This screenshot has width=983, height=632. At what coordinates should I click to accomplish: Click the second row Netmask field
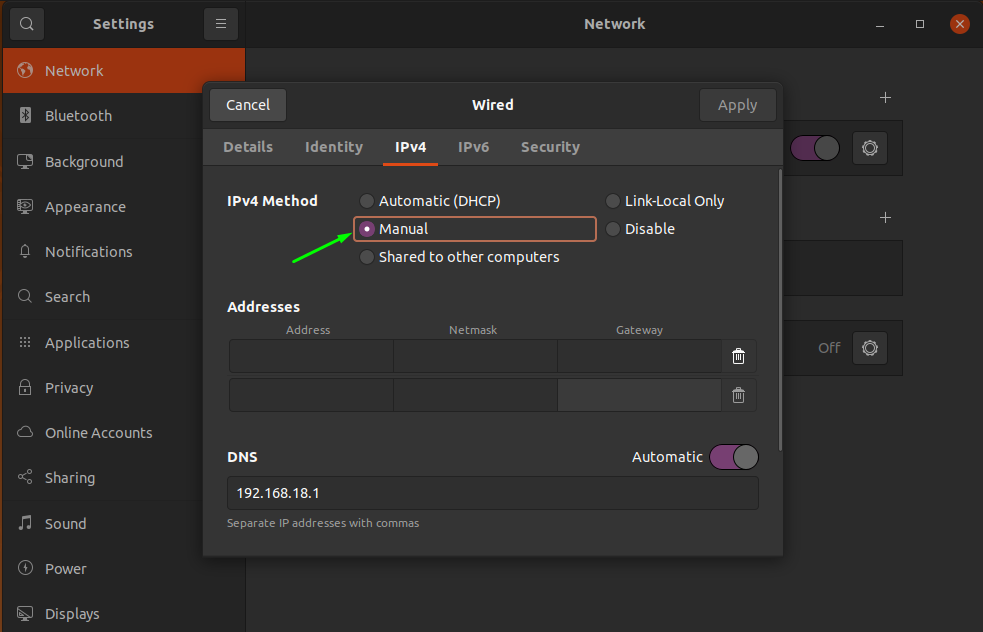pos(475,395)
